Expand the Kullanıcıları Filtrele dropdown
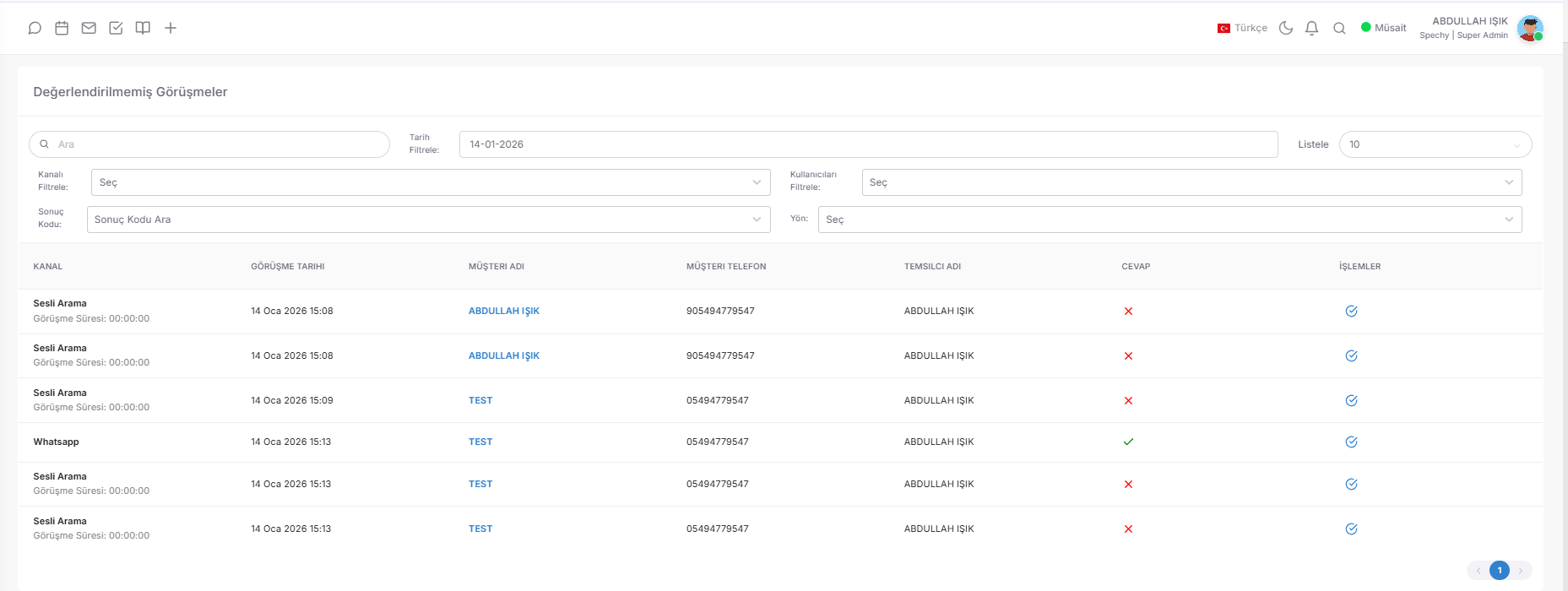The height and width of the screenshot is (591, 1568). coord(1191,182)
